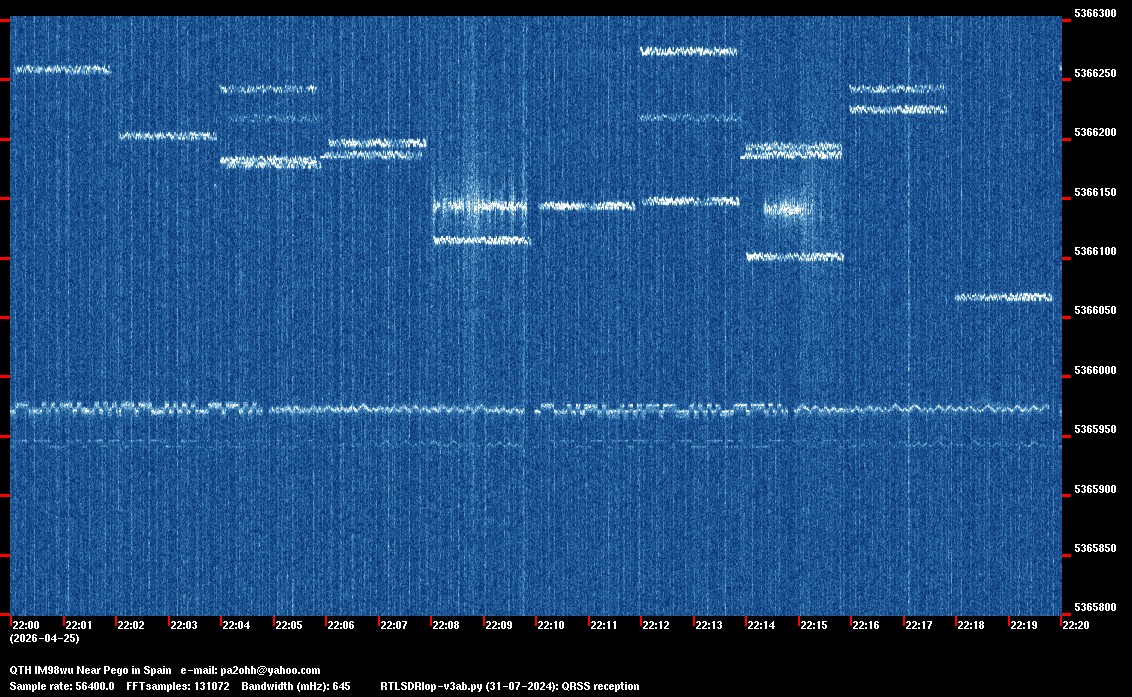Click the 22:08 time axis label
The image size is (1132, 697).
point(446,625)
